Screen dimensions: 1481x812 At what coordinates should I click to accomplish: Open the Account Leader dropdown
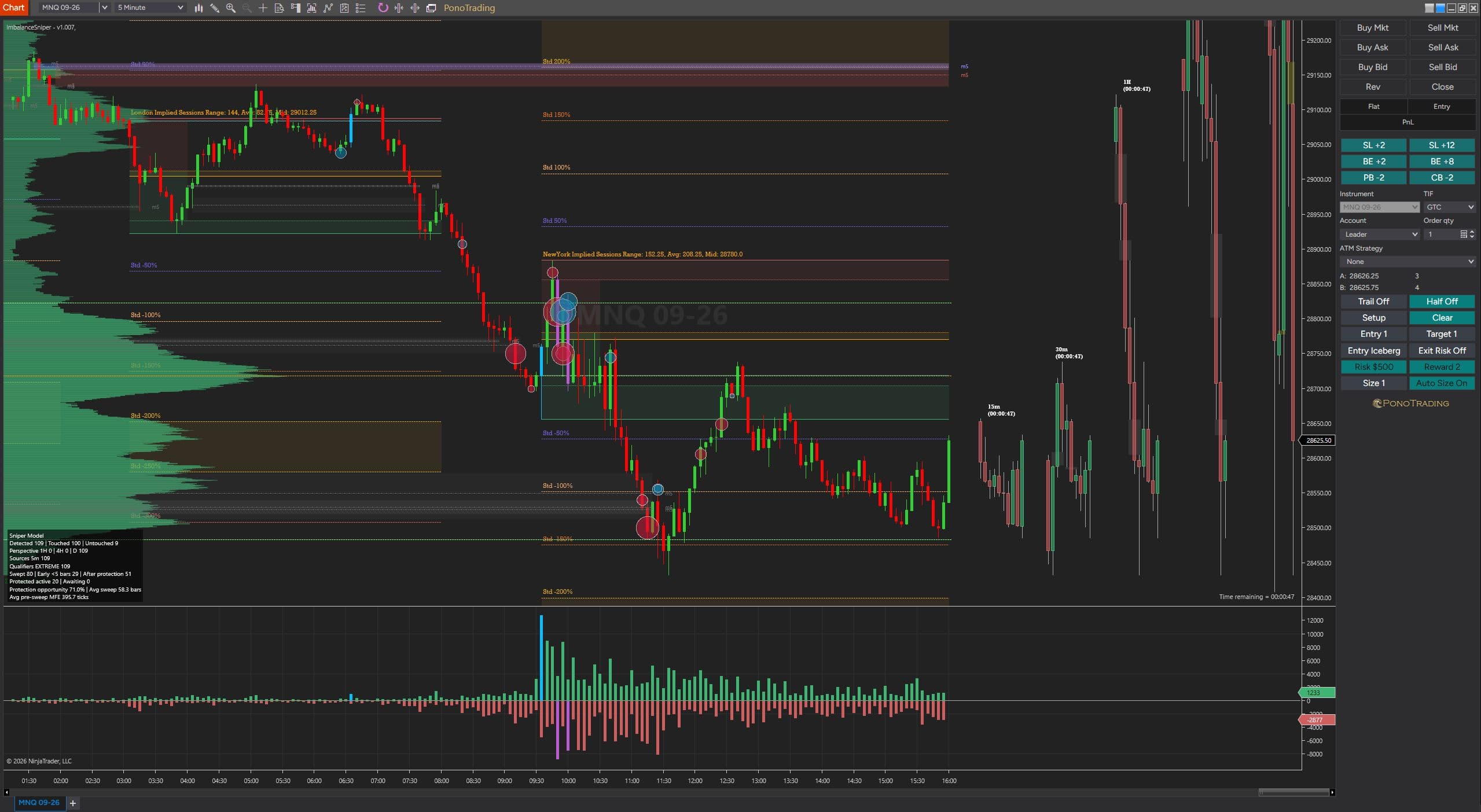[x=1379, y=234]
